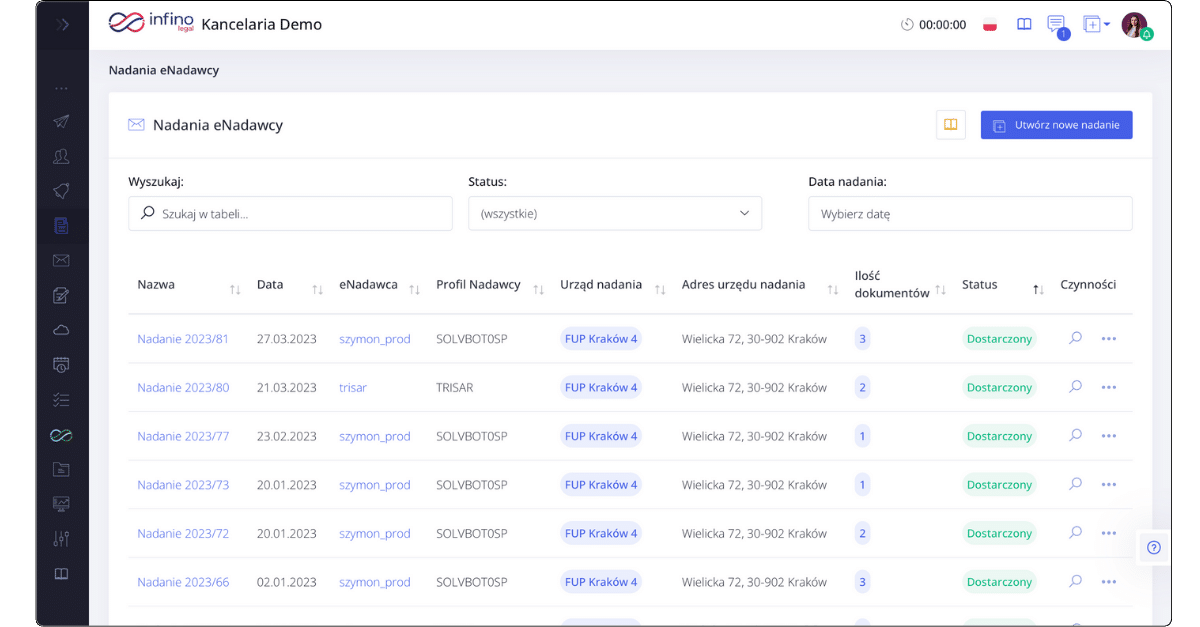Click the Szukaj w tabeli search field
The width and height of the screenshot is (1200, 627).
tap(290, 213)
